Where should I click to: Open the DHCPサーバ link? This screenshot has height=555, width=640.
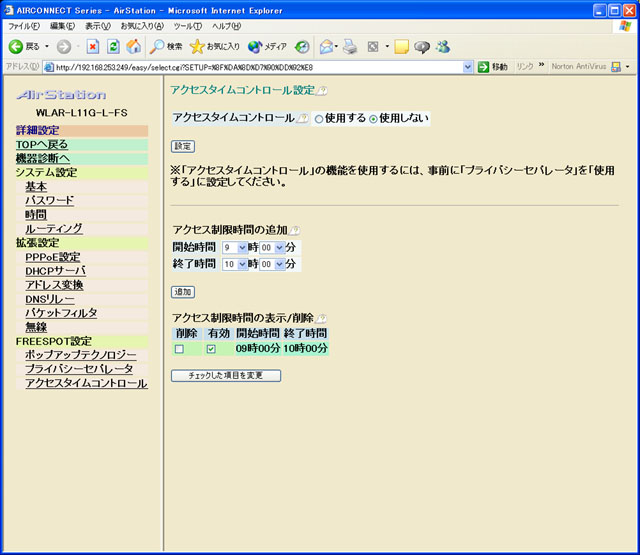[x=56, y=271]
